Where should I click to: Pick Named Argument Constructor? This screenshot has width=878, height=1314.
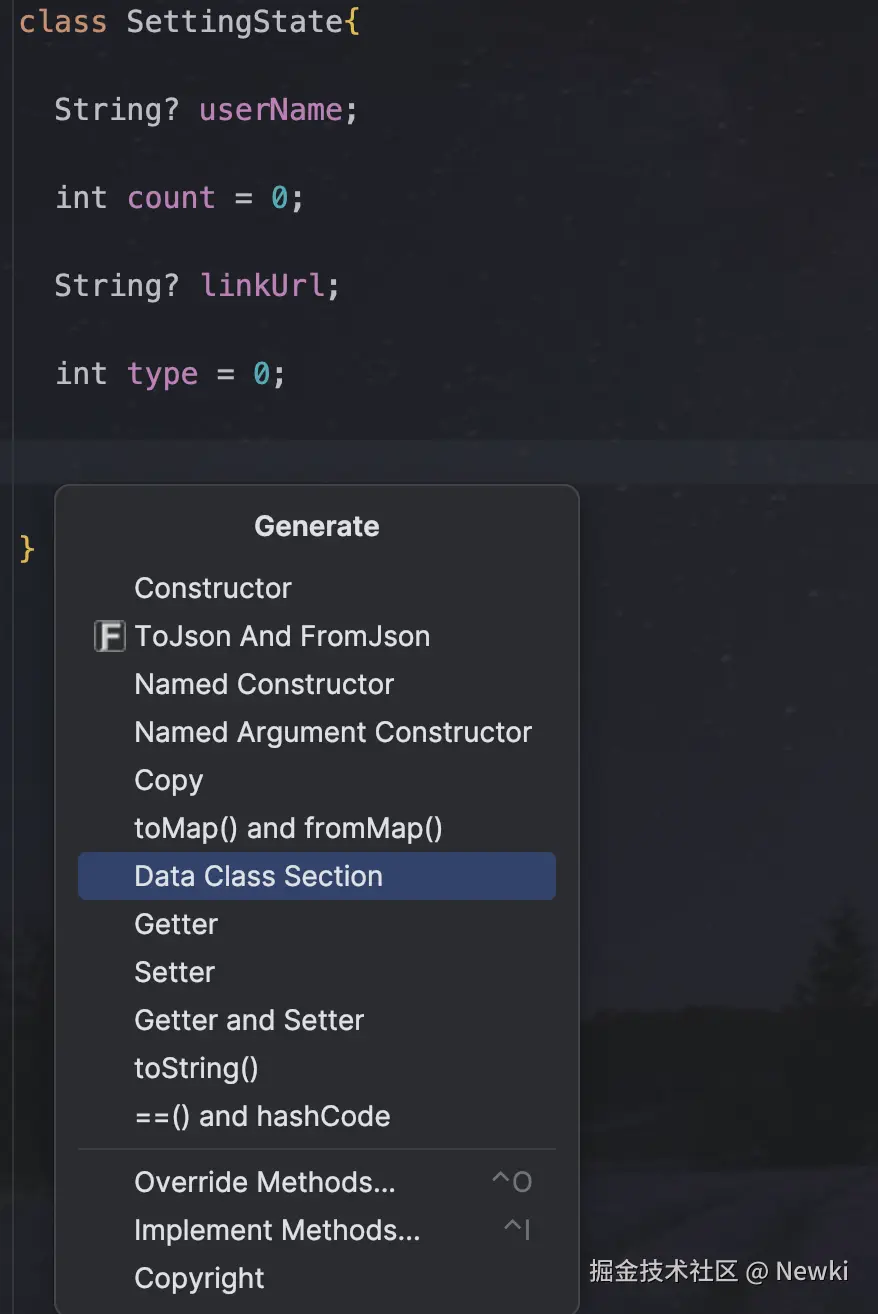pyautogui.click(x=333, y=732)
